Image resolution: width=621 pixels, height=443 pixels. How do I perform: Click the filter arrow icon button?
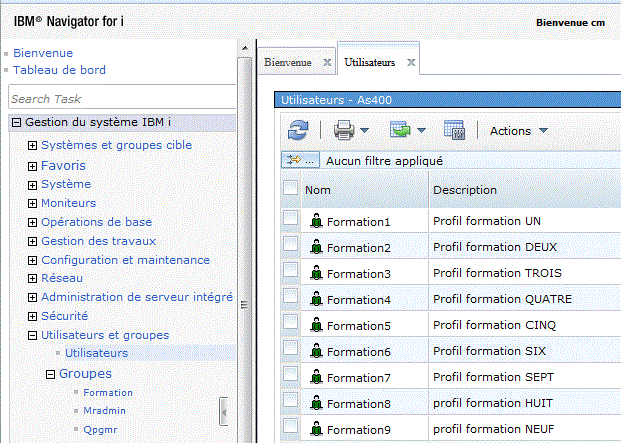(x=300, y=160)
